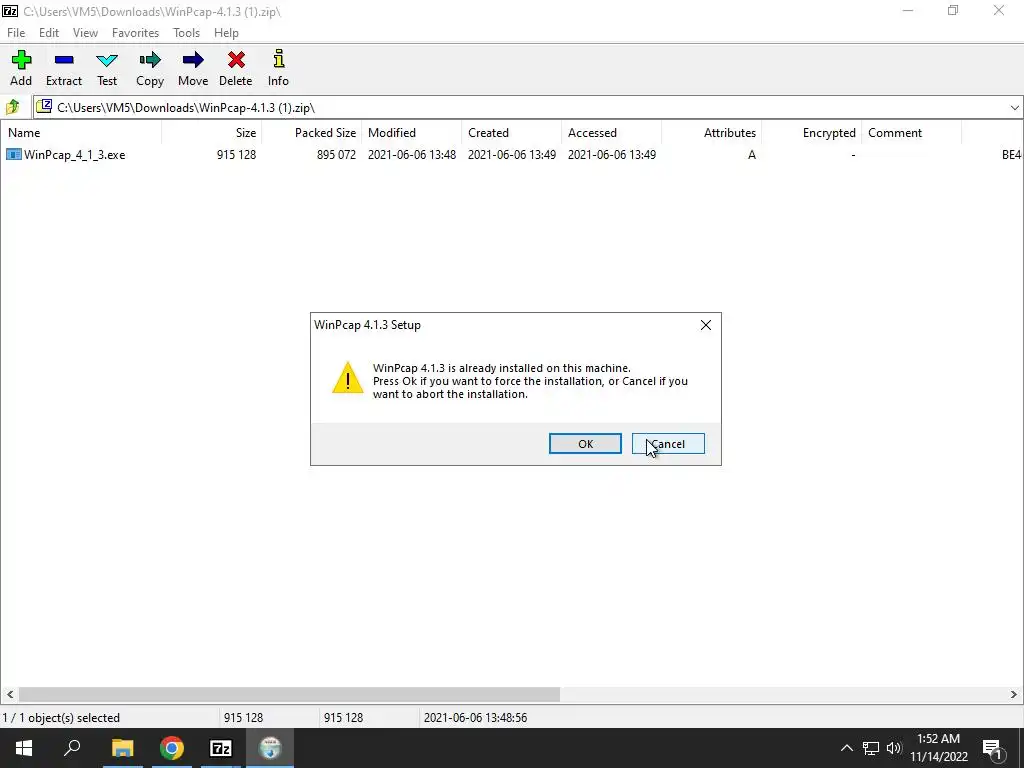The width and height of the screenshot is (1024, 768).
Task: Open taskbar Search
Action: click(x=72, y=748)
